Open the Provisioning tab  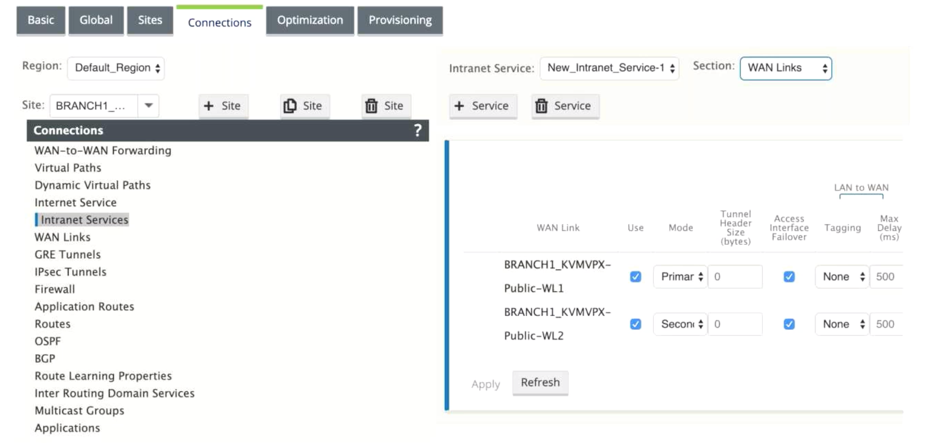400,20
